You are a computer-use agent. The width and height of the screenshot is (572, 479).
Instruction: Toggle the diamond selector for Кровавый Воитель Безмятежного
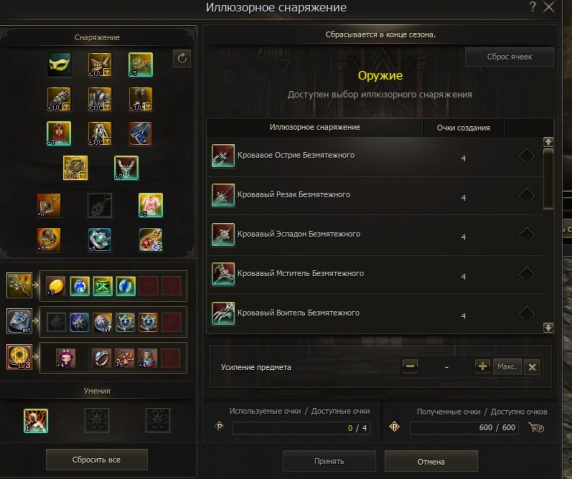[x=527, y=314]
